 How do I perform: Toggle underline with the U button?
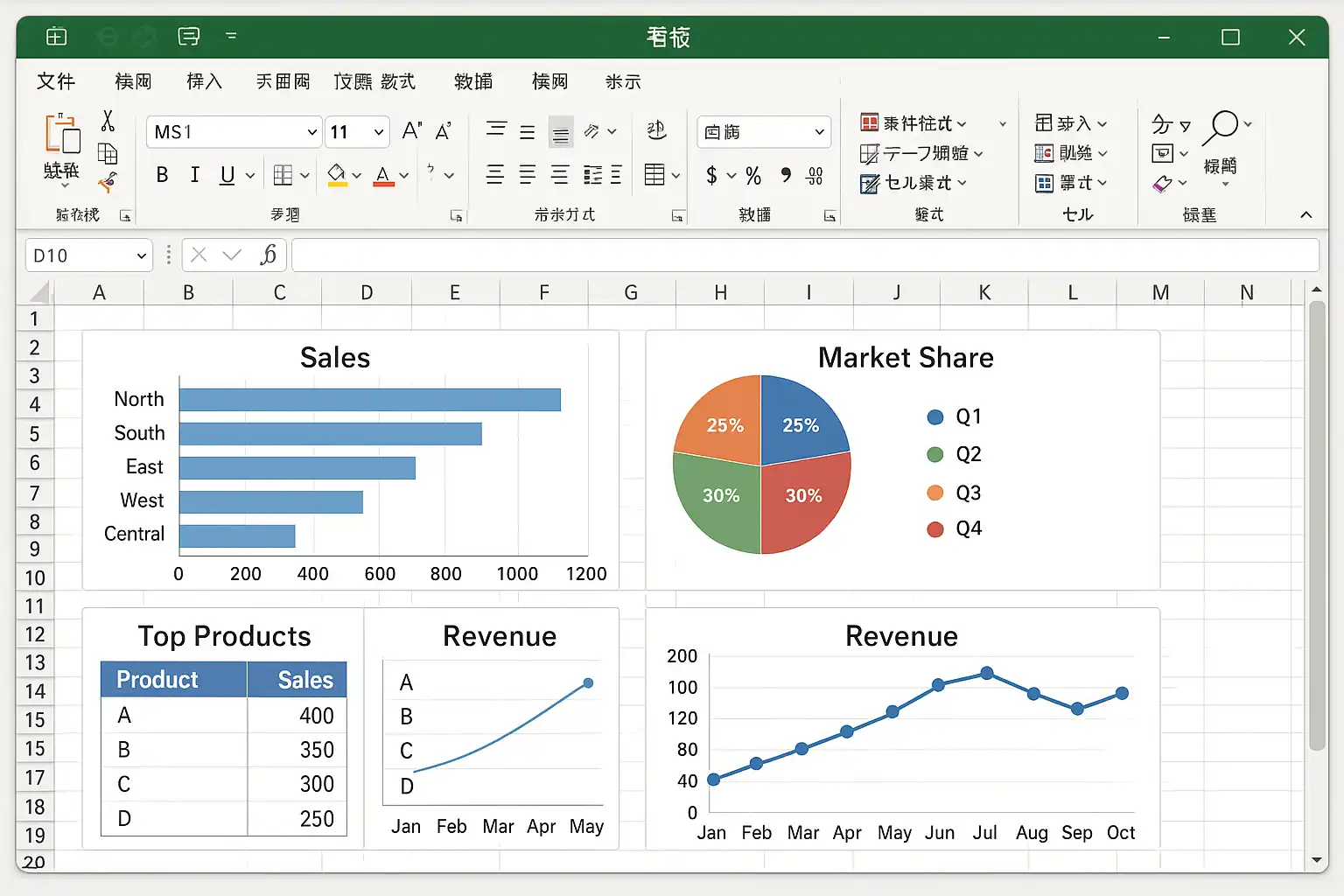click(x=227, y=175)
